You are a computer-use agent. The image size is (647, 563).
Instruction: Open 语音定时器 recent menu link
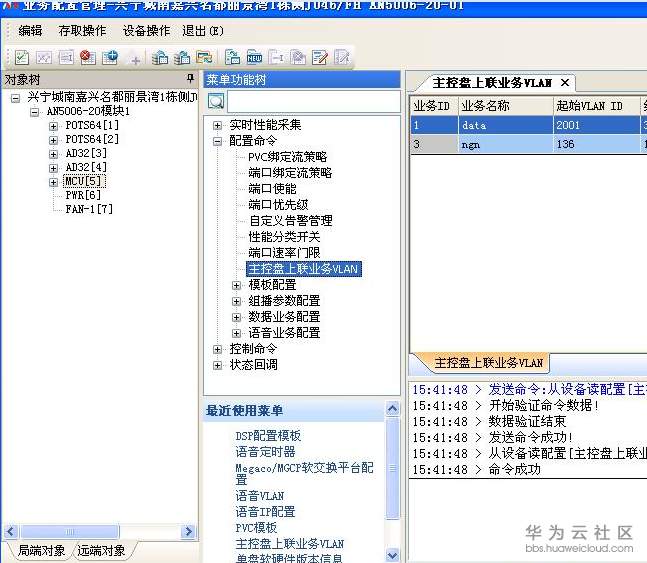pyautogui.click(x=265, y=452)
